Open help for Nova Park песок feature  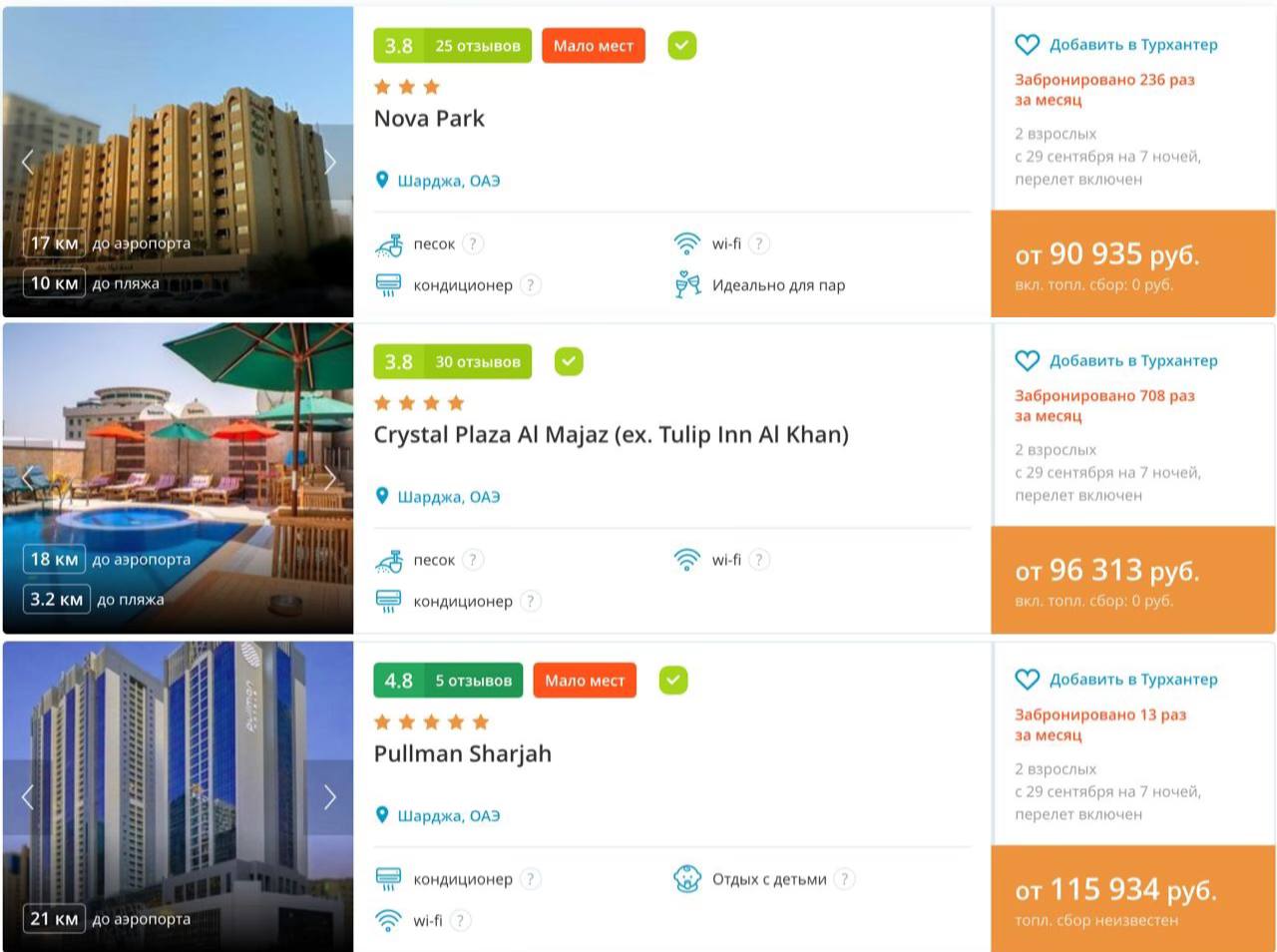click(x=474, y=243)
